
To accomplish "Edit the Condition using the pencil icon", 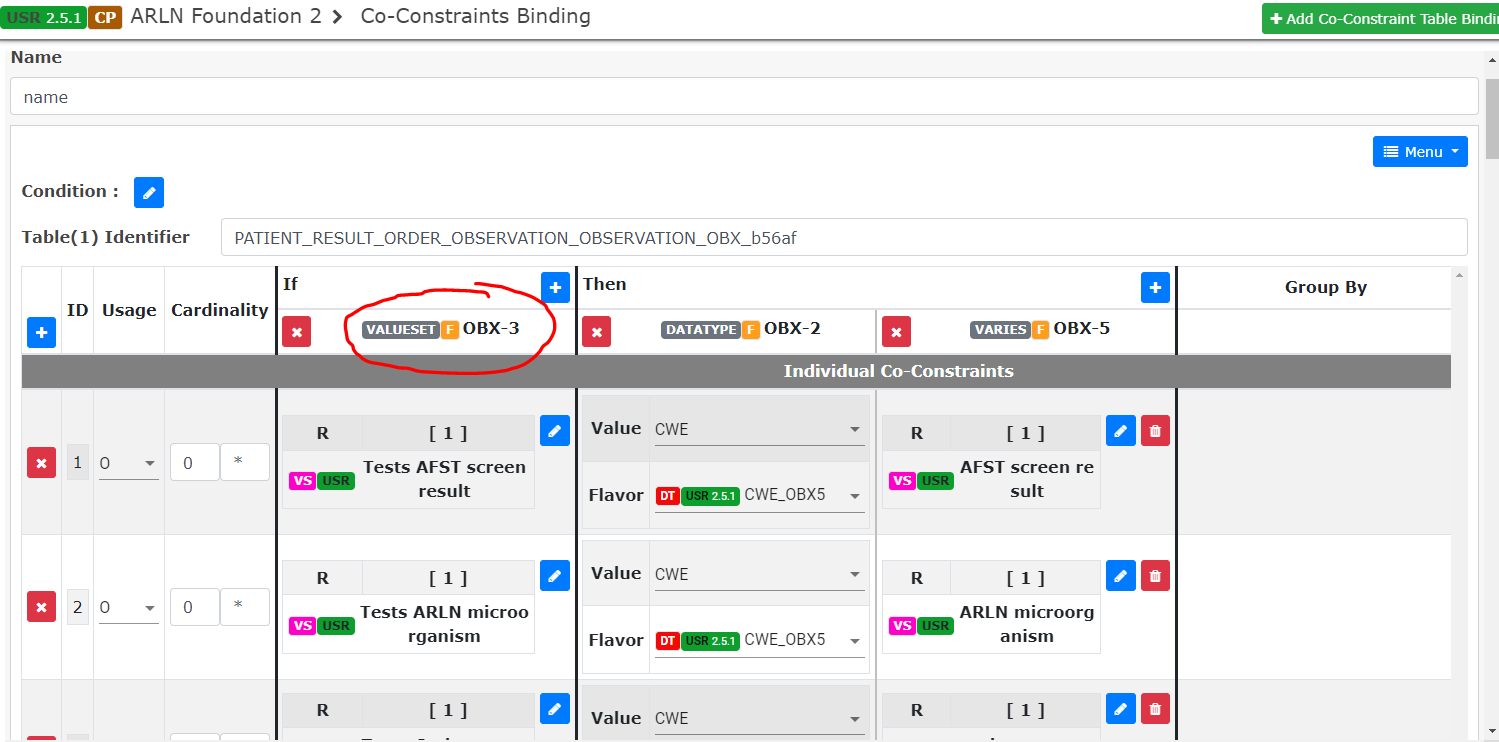I will click(148, 192).
